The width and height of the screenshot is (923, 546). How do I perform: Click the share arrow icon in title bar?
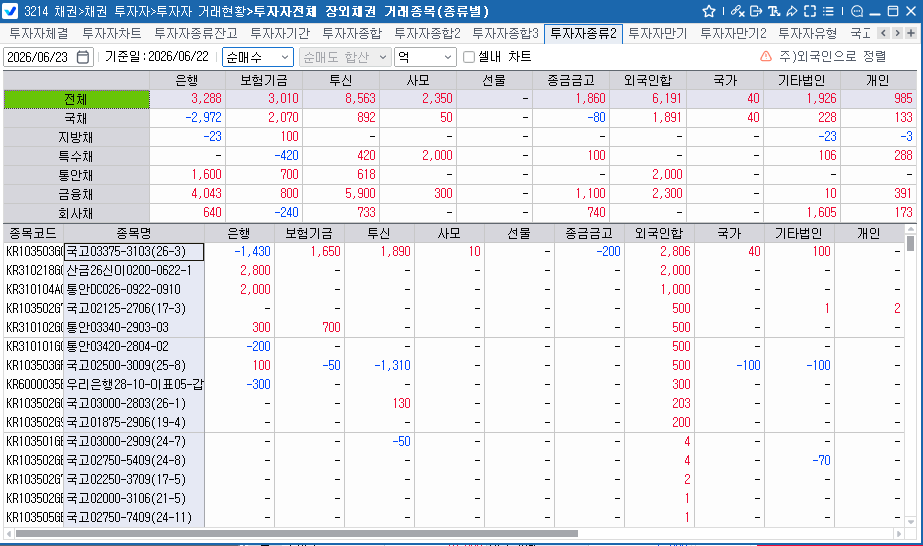click(792, 11)
